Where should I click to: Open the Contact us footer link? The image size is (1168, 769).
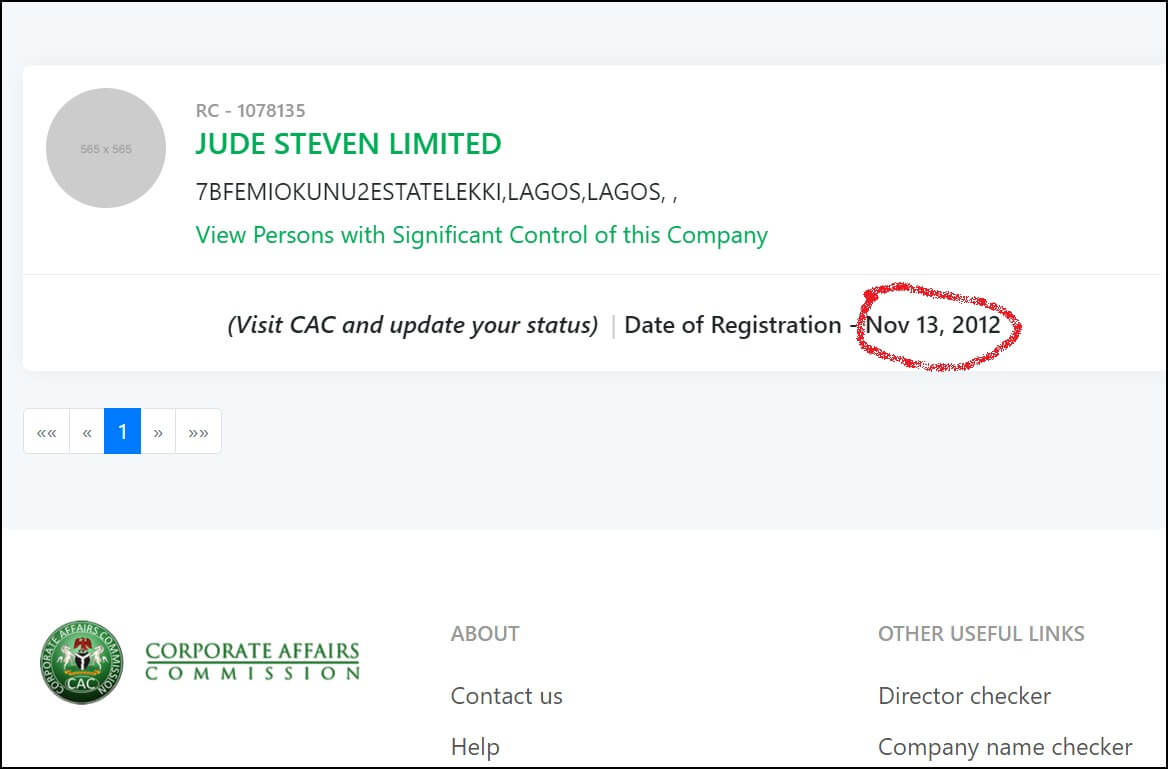tap(507, 696)
